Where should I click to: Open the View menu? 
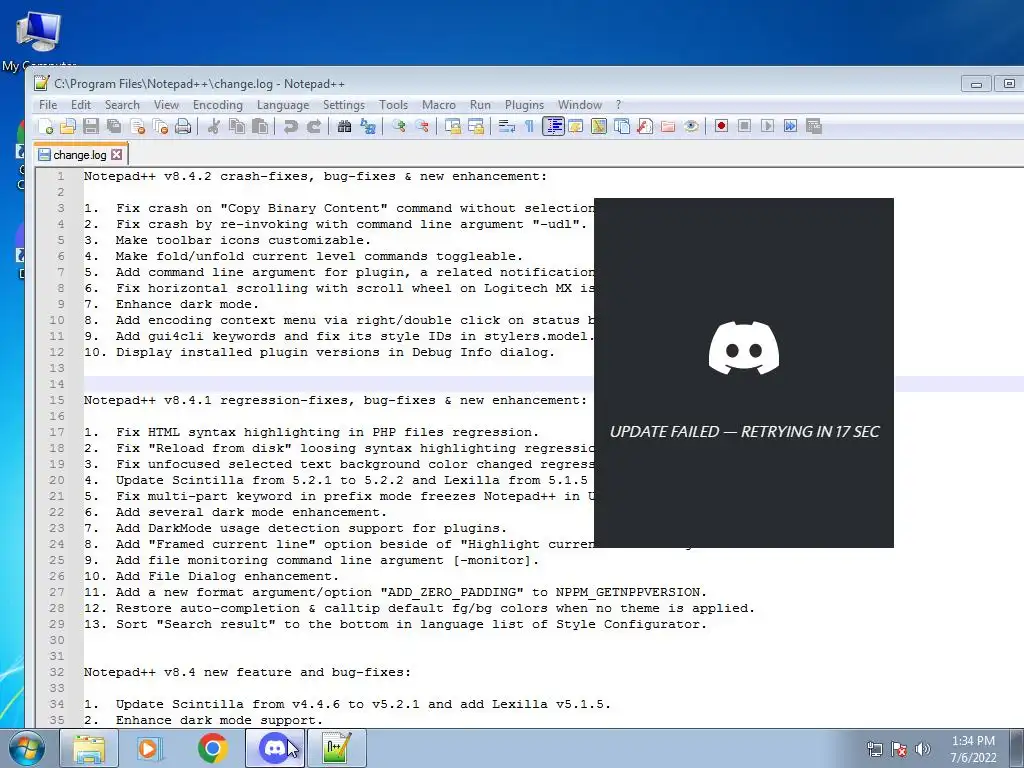pos(166,105)
